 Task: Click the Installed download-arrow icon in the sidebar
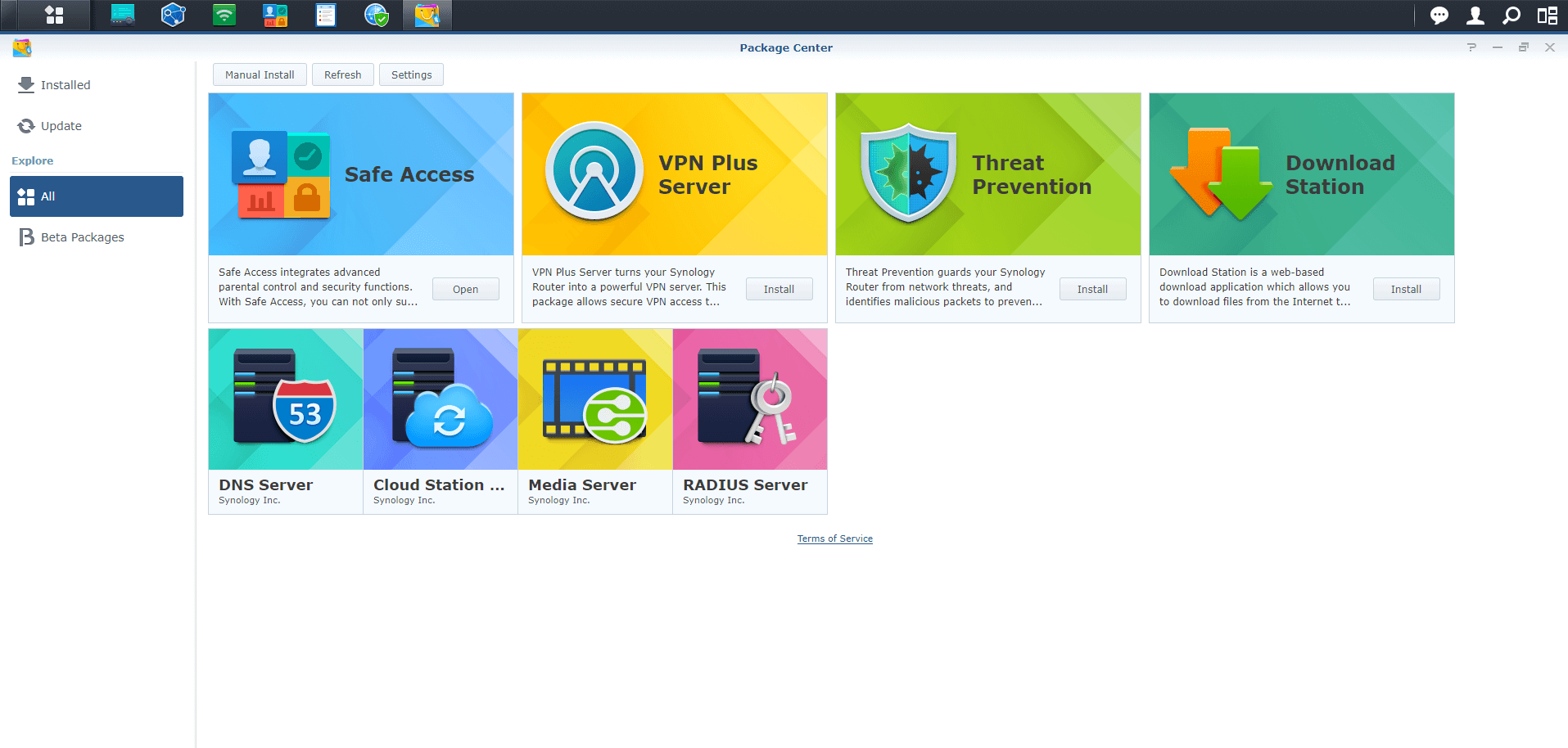[x=26, y=84]
